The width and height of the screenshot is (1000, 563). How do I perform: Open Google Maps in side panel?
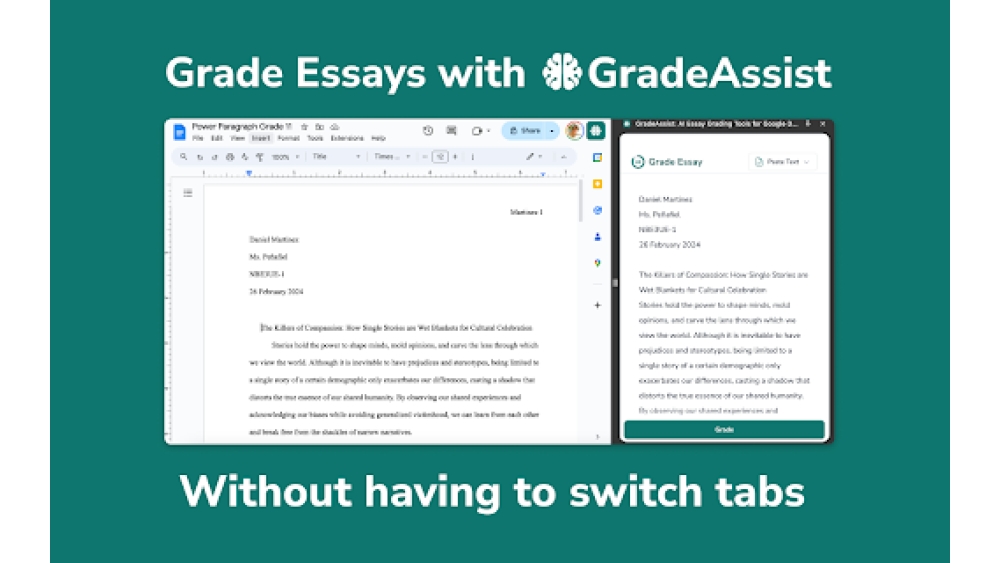[597, 263]
